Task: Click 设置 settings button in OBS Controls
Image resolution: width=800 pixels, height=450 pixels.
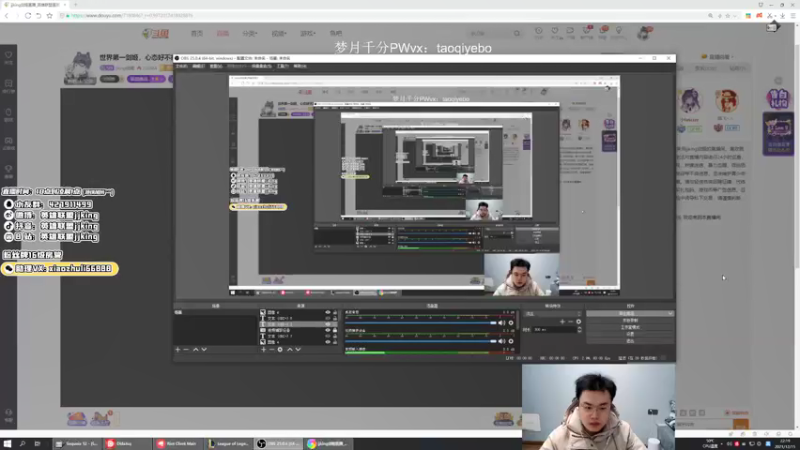Action: [631, 334]
